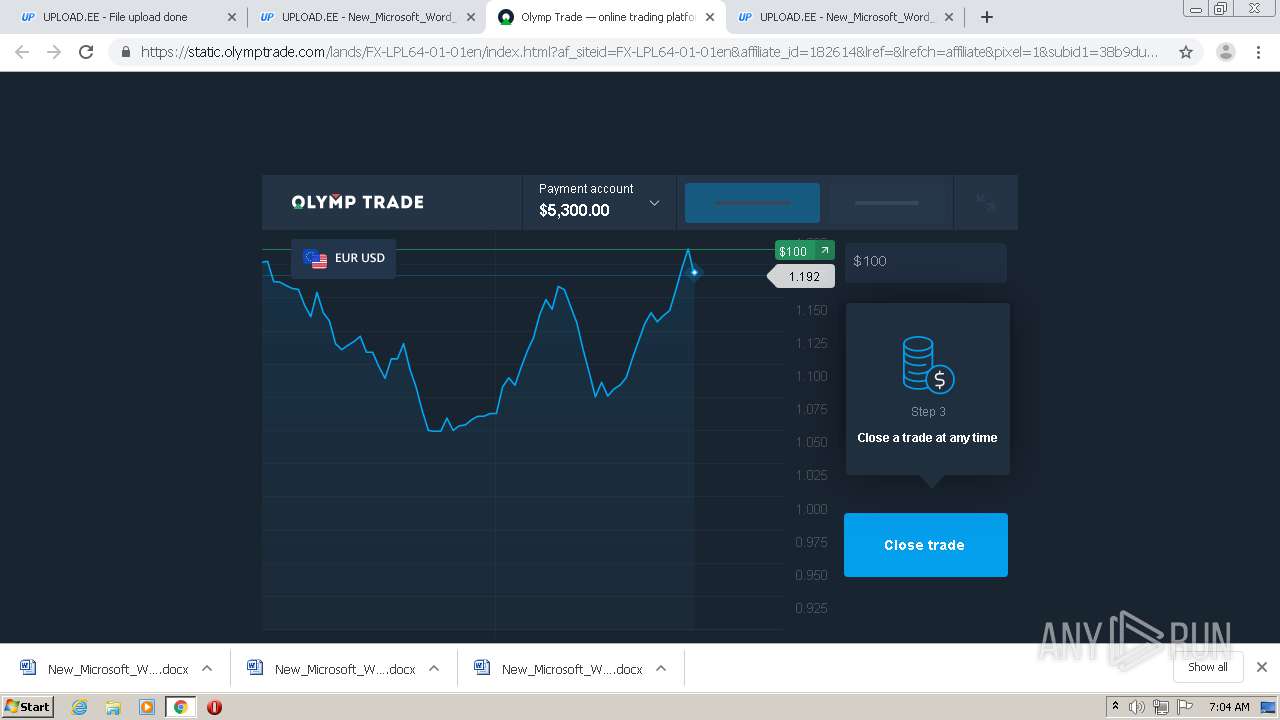Click the coins stack Step 3 icon

928,365
